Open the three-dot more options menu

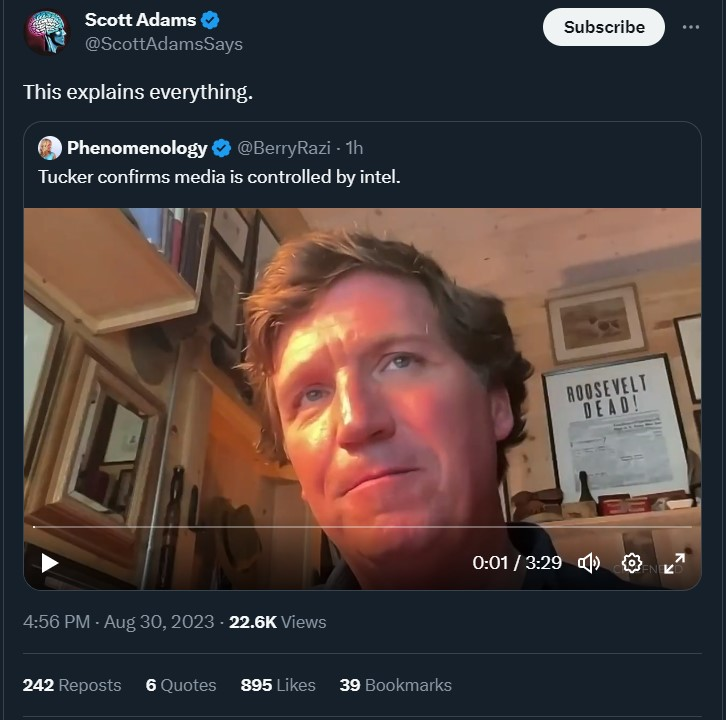[691, 27]
